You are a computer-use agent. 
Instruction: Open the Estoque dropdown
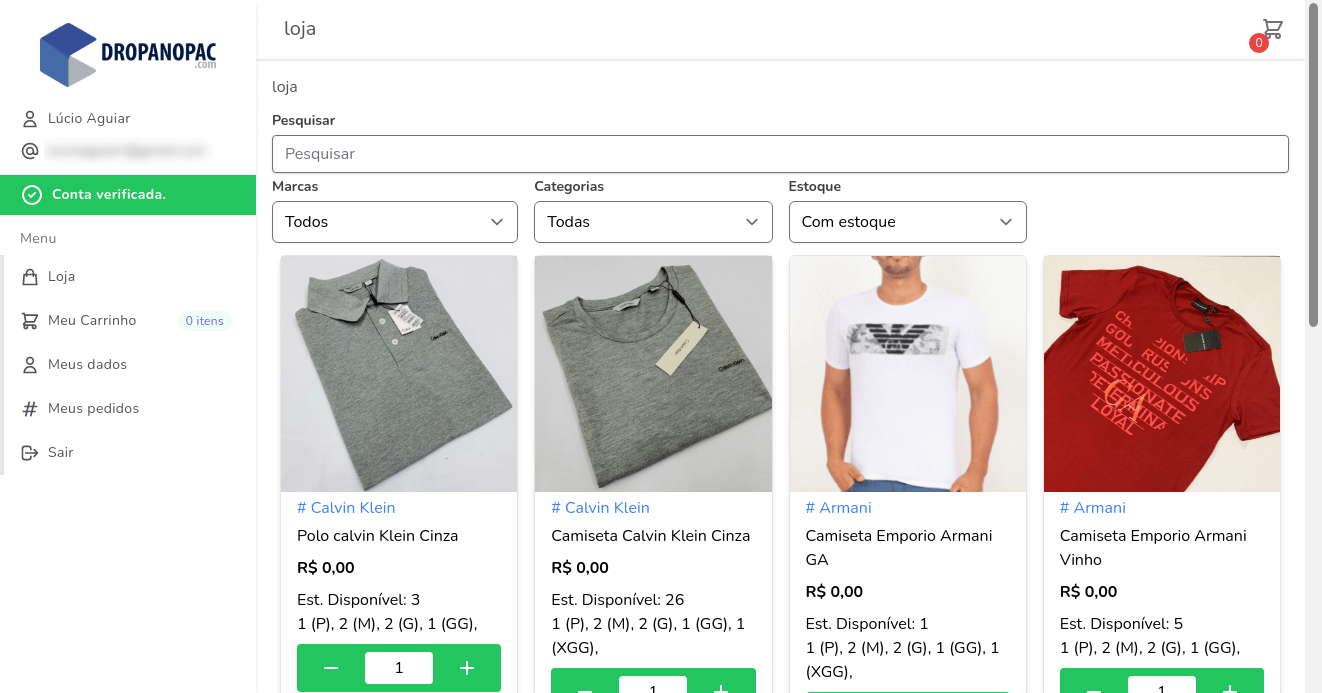point(907,222)
